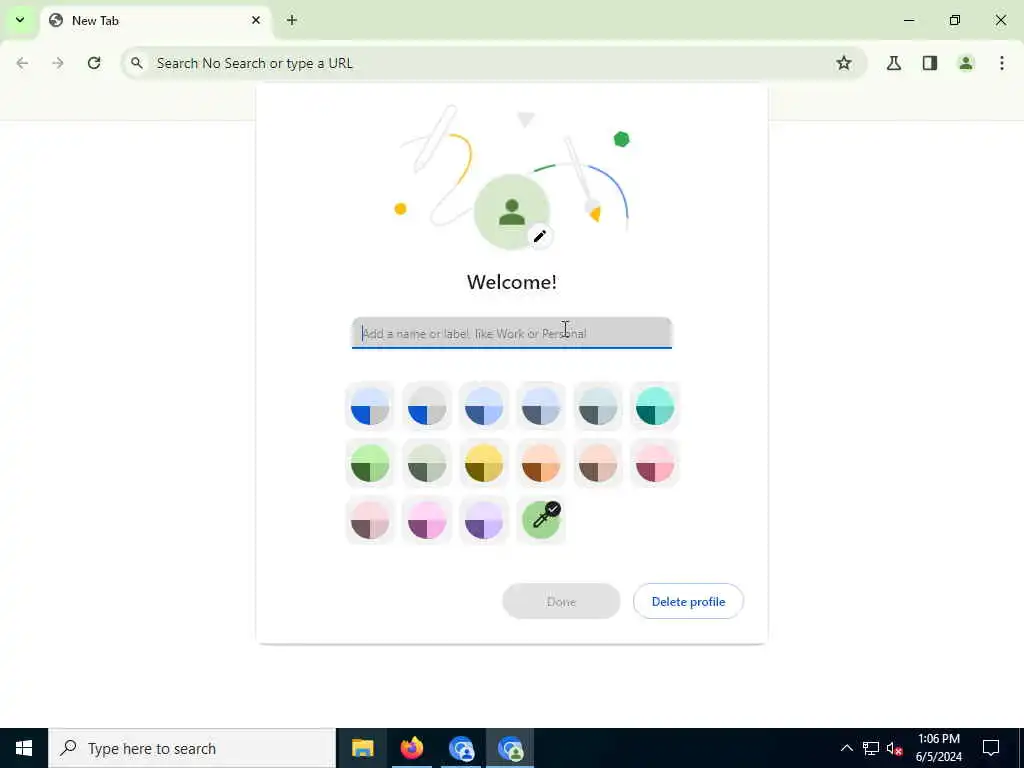This screenshot has width=1024, height=768.
Task: Open the Windows Start menu
Action: 24,748
